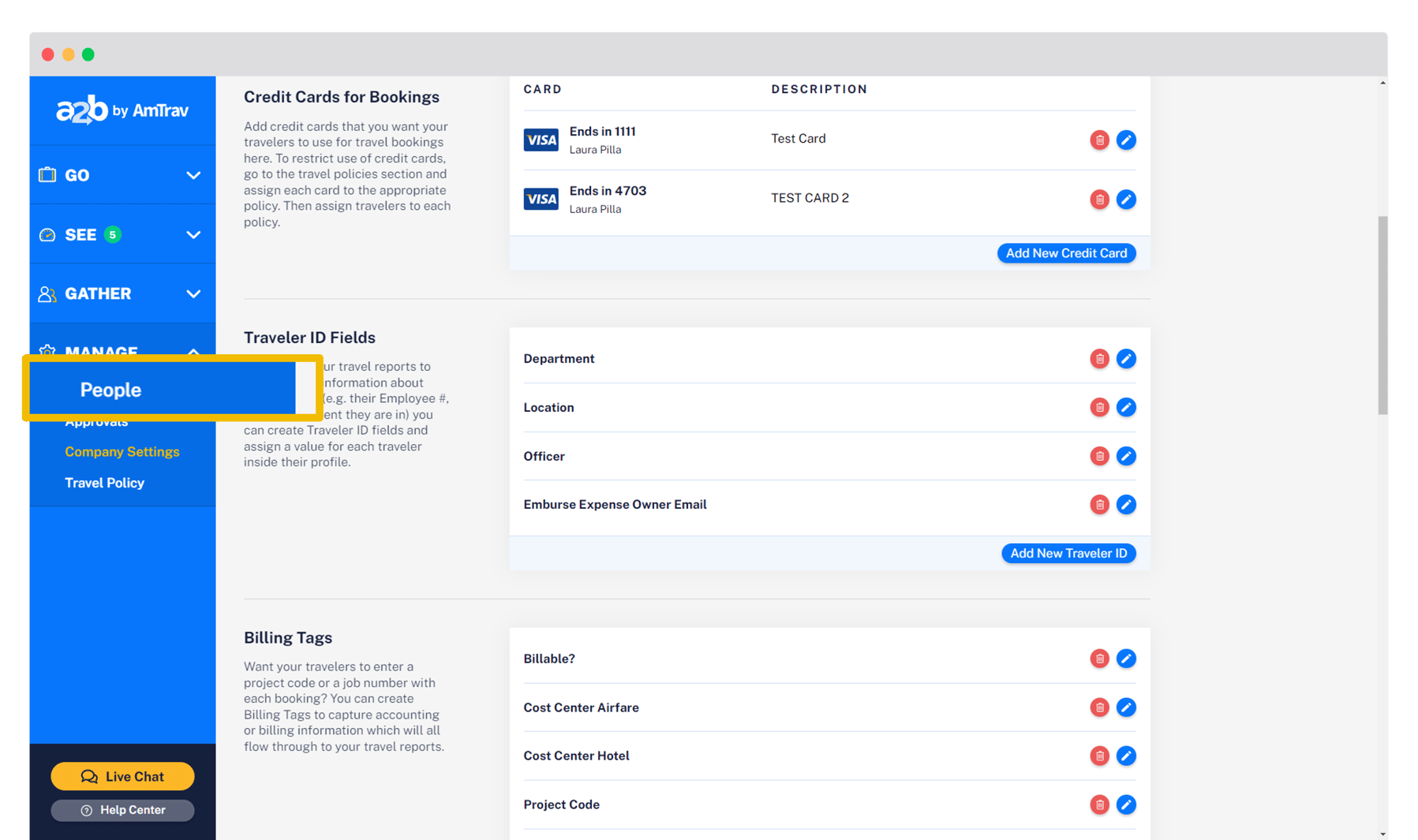Delete the Cost Center Hotel billing tag
This screenshot has height=840, width=1418.
[1099, 756]
